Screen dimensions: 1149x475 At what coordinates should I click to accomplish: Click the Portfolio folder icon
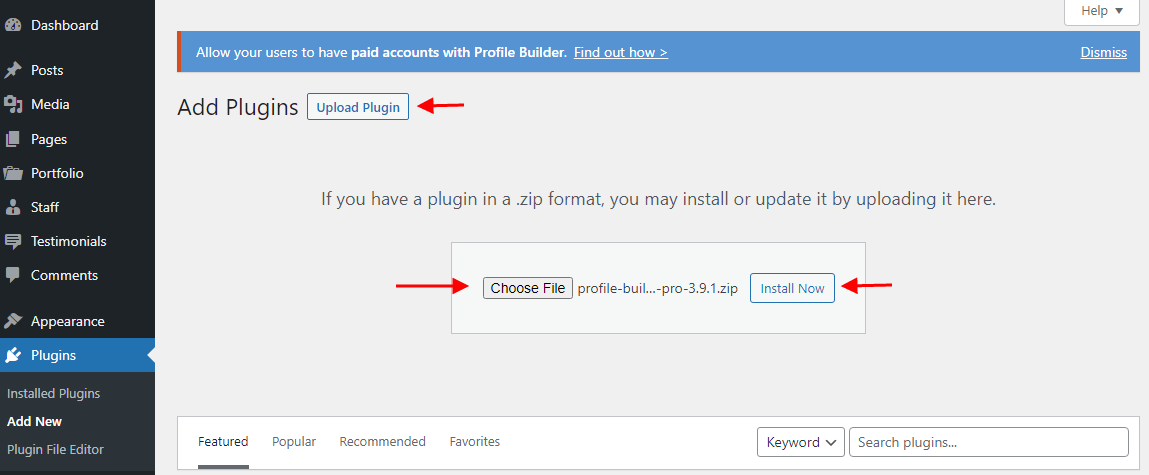click(13, 174)
